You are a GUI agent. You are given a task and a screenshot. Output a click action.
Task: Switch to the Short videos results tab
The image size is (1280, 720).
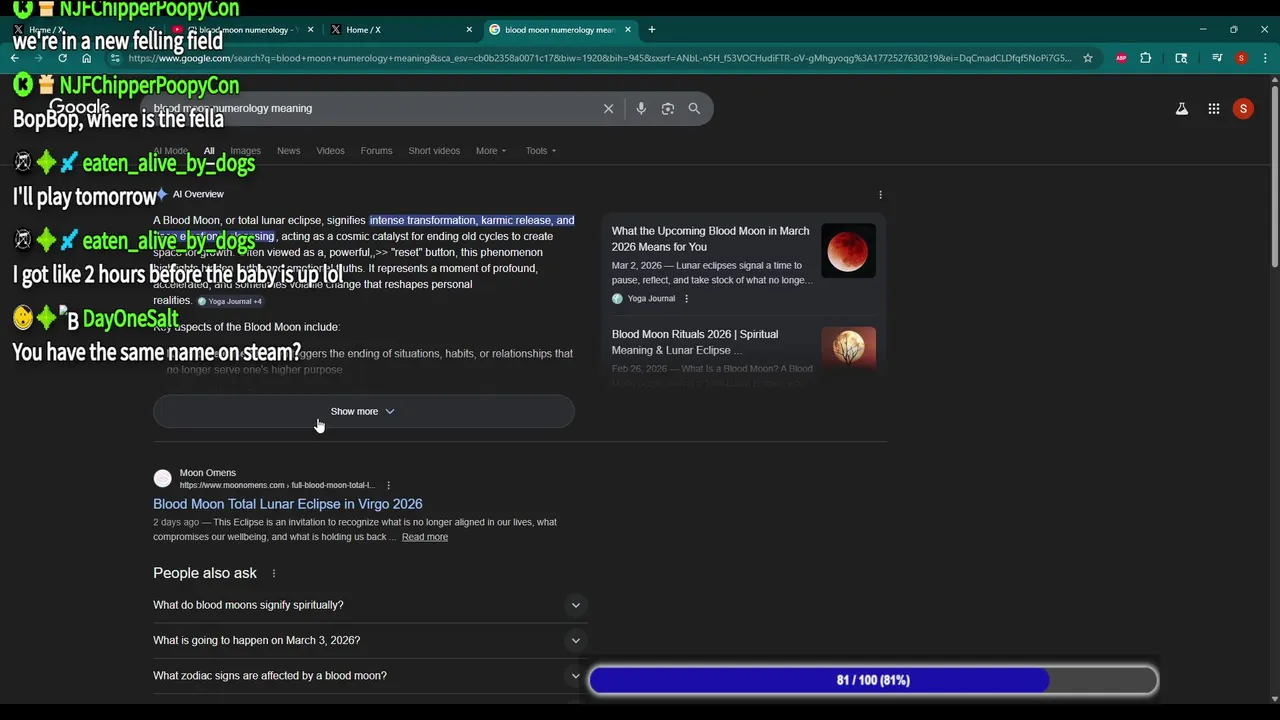434,151
